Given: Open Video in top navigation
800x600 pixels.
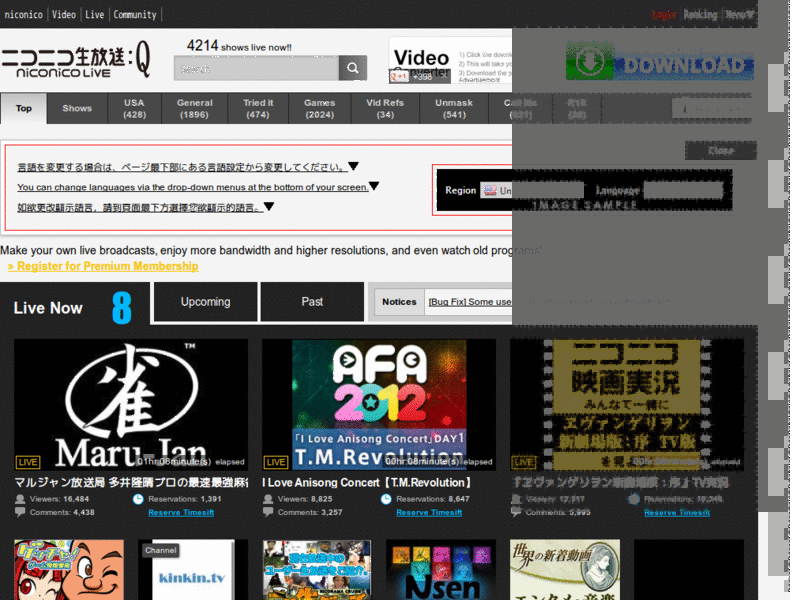Looking at the screenshot, I should [64, 14].
